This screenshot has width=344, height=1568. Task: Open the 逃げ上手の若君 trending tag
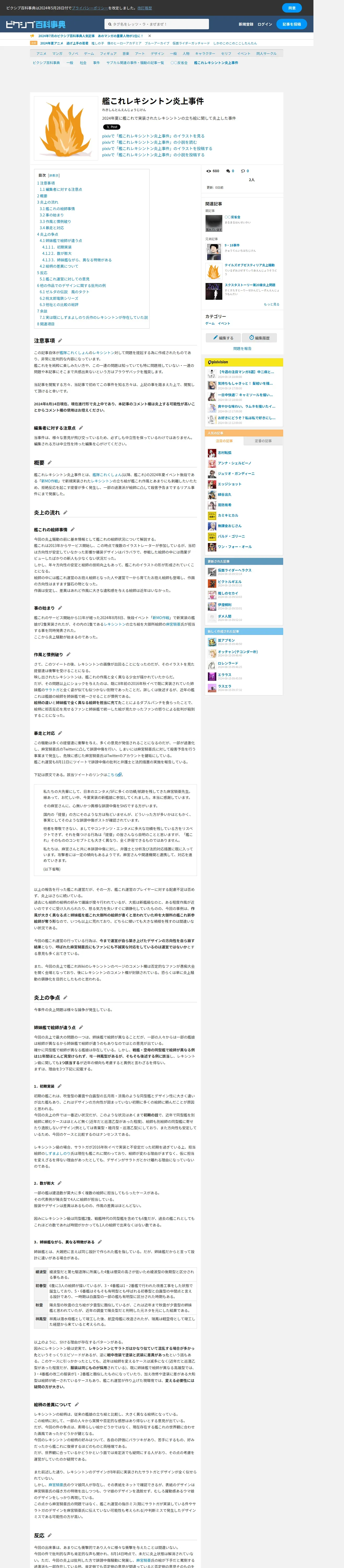(x=77, y=43)
